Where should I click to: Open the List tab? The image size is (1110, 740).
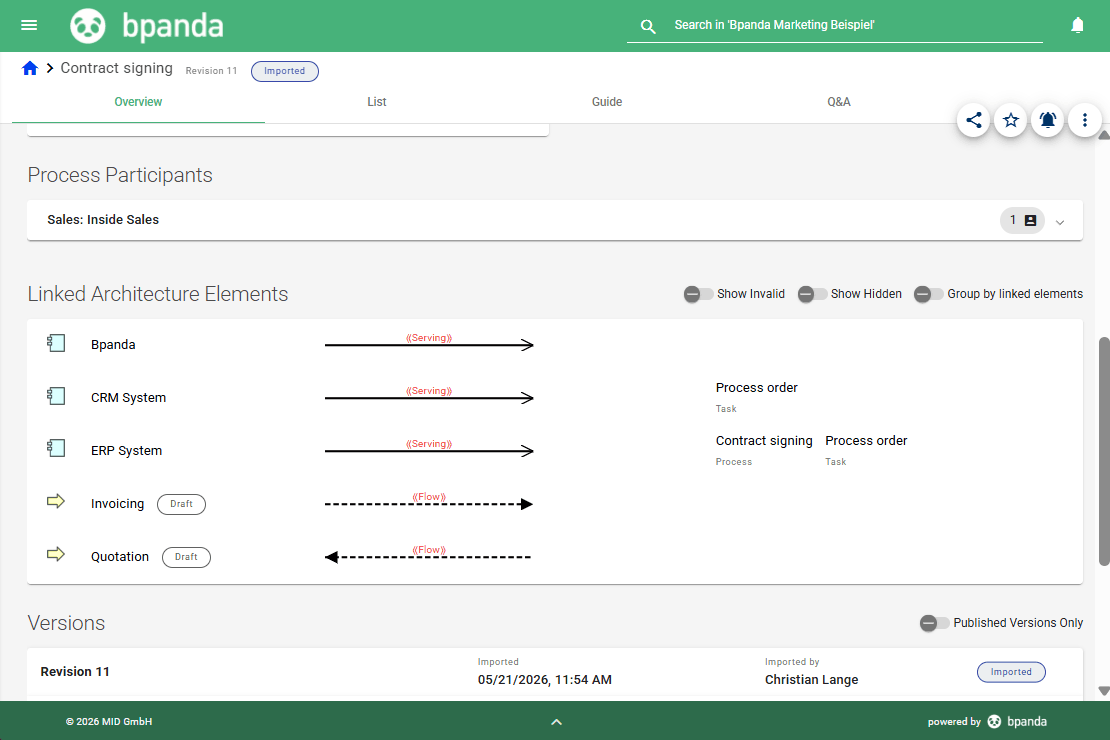377,102
